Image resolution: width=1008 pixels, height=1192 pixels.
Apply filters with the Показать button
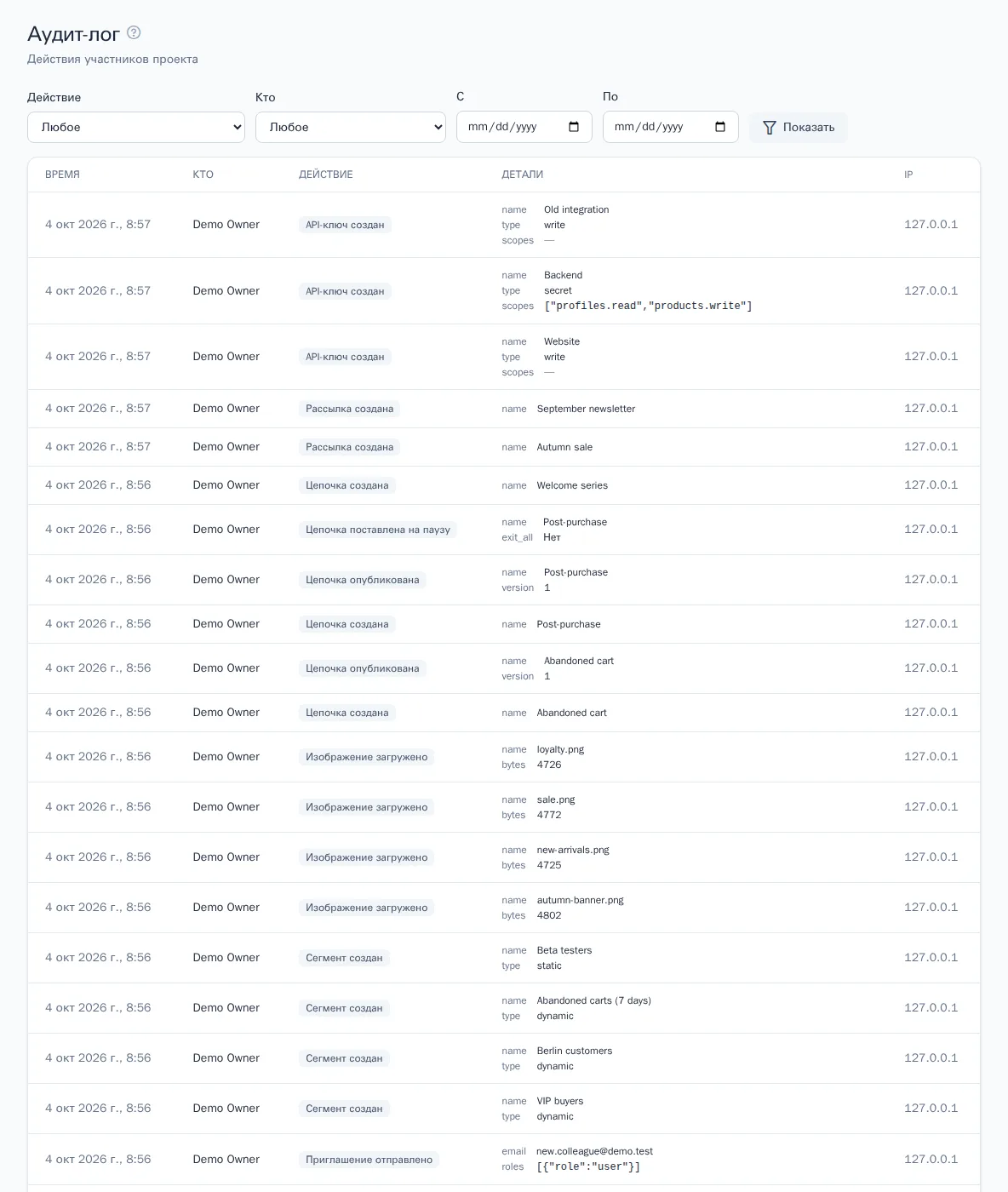[x=799, y=127]
